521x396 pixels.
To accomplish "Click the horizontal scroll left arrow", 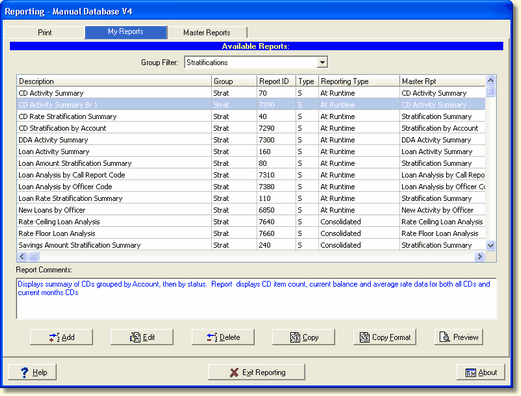I will (x=22, y=256).
